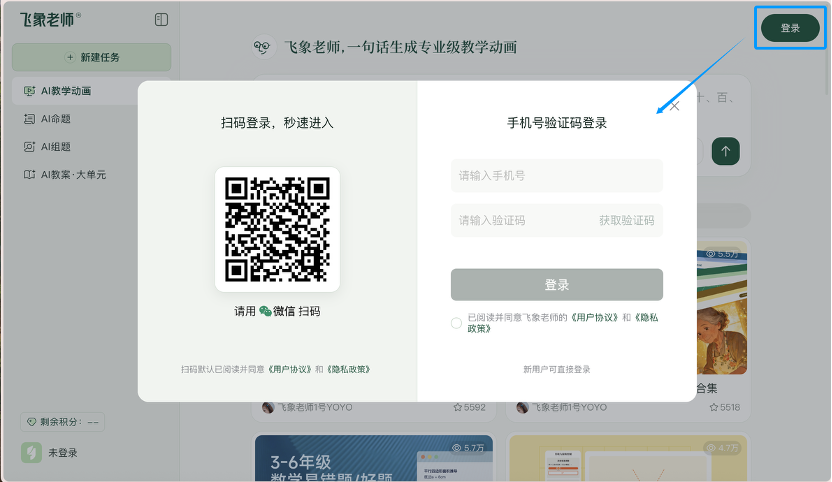
Task: Open AI组题 in the sidebar
Action: coord(56,147)
